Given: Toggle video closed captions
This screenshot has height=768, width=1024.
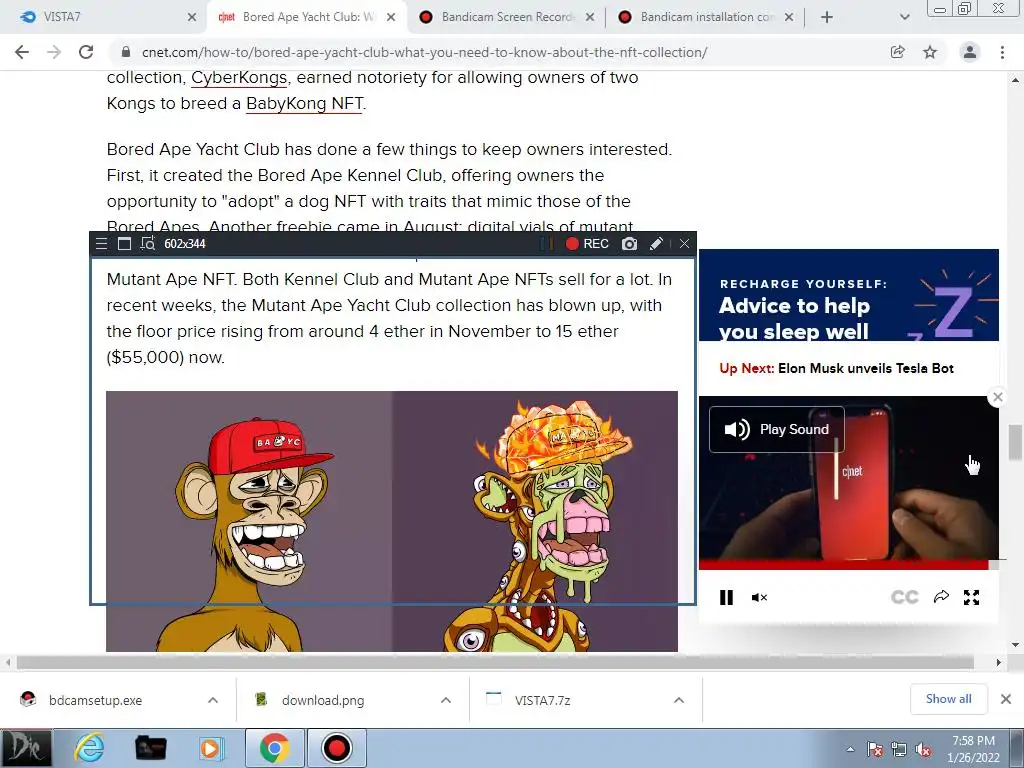Looking at the screenshot, I should point(904,597).
